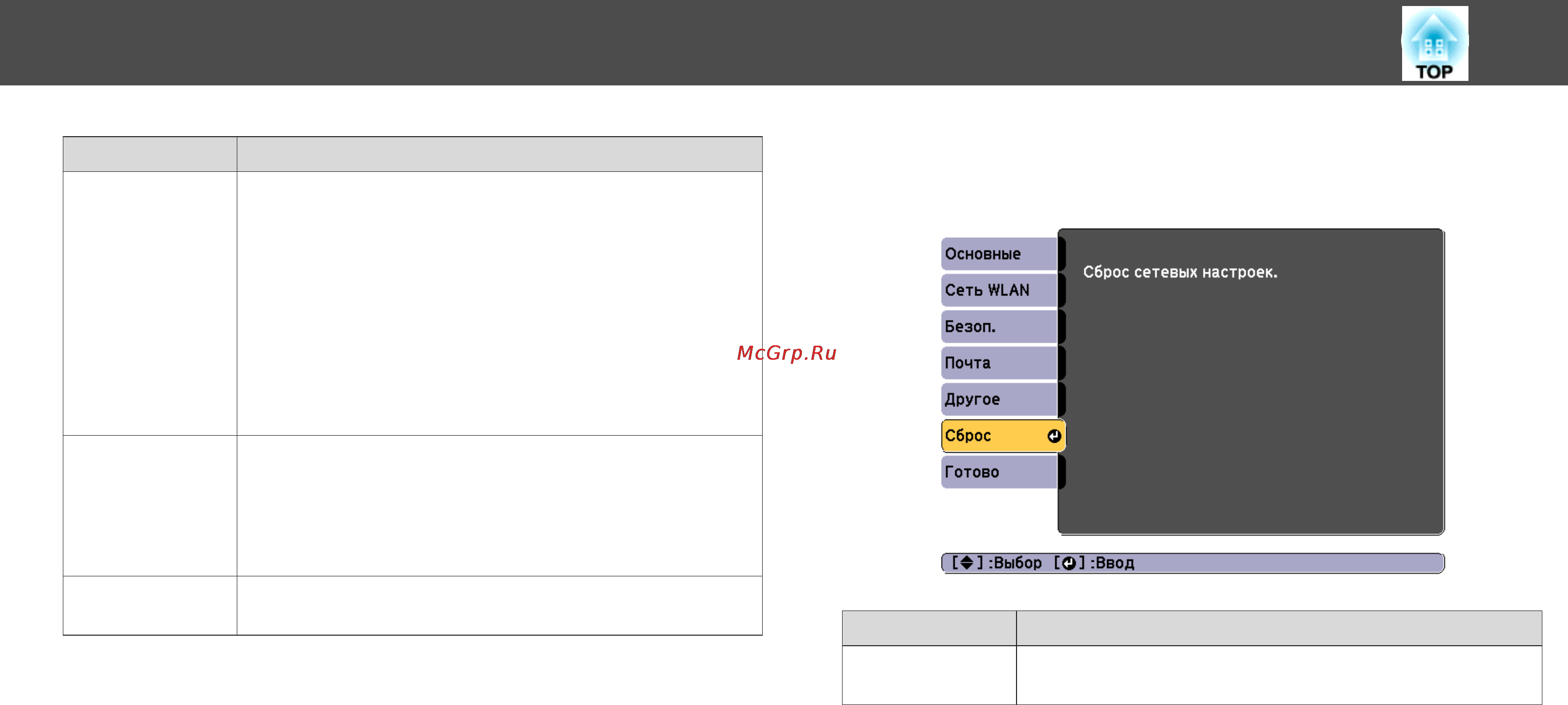Image resolution: width=1568 pixels, height=705 pixels.
Task: Click the Enter icon on Сброс
Action: tap(1054, 436)
